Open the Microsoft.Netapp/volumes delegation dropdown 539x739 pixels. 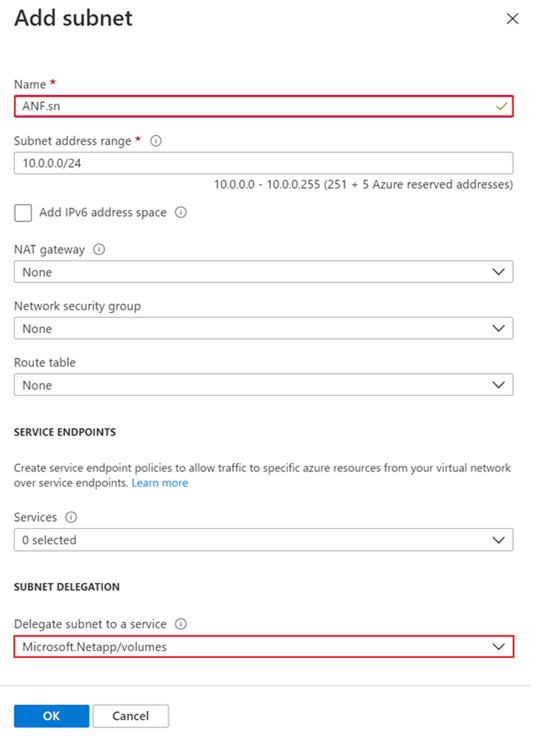click(263, 647)
